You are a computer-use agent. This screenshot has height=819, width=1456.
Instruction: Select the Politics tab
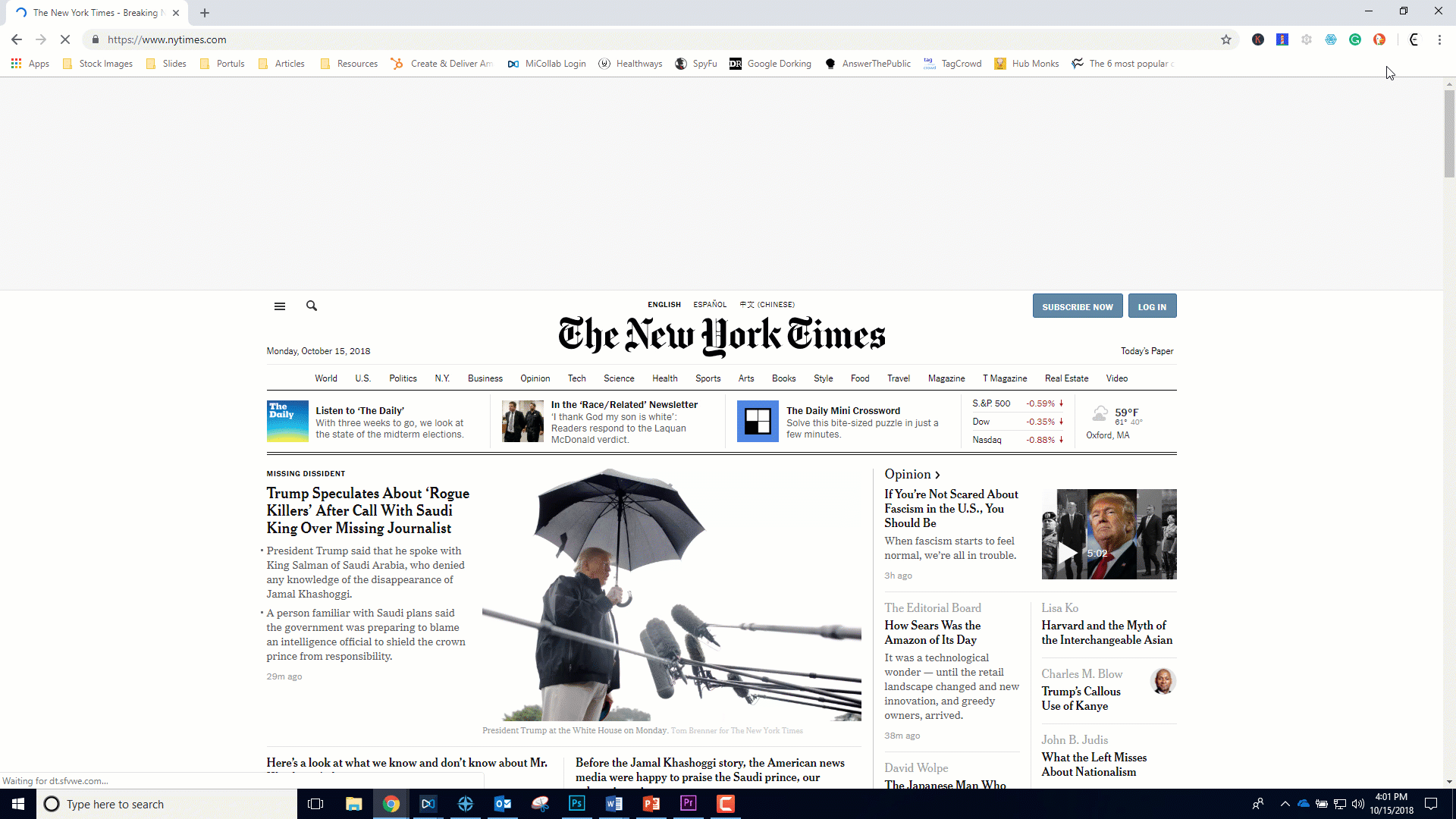(403, 378)
